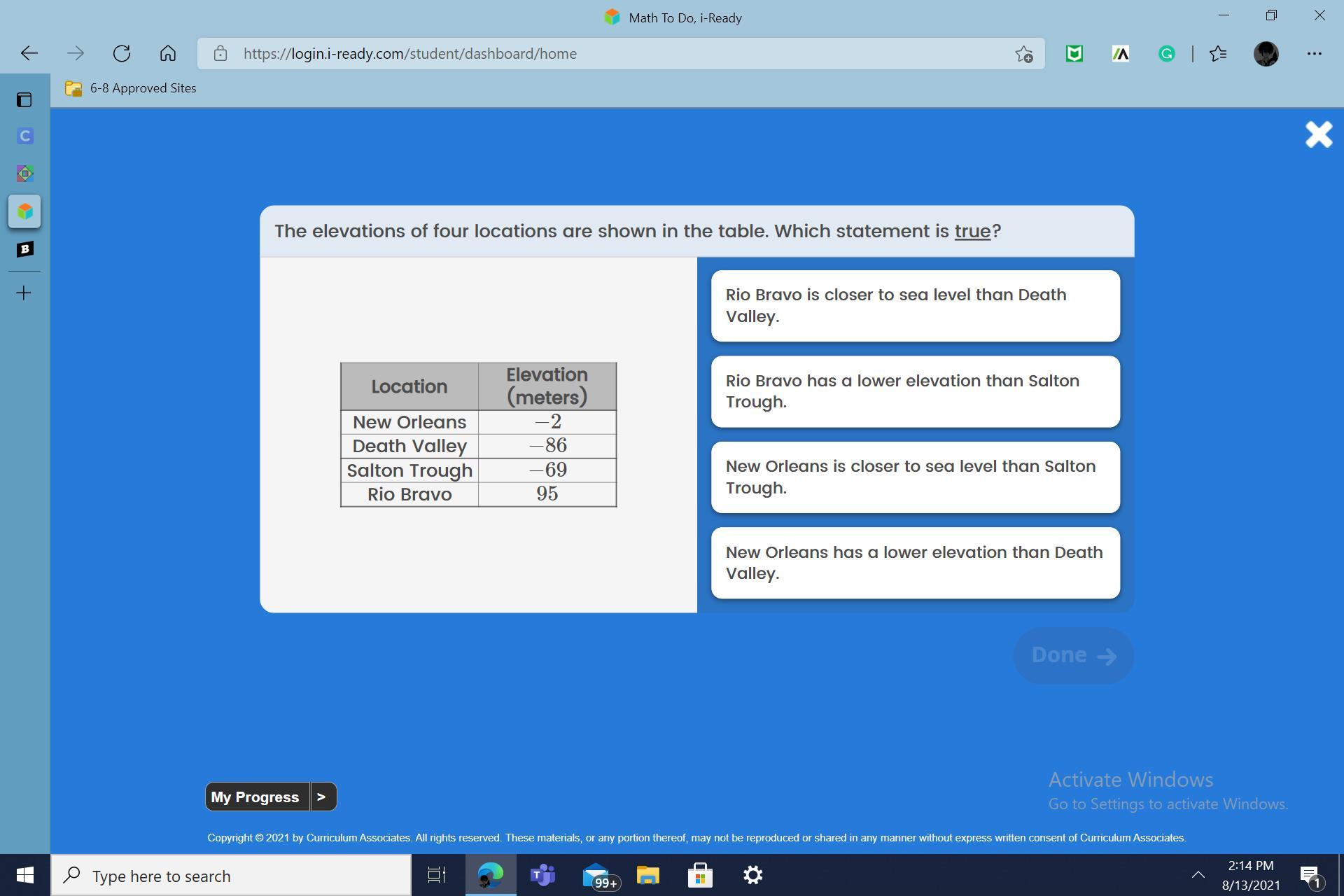Viewport: 1344px width, 896px height.
Task: Open the i-Ready cube tab in sidebar
Action: pyautogui.click(x=24, y=211)
